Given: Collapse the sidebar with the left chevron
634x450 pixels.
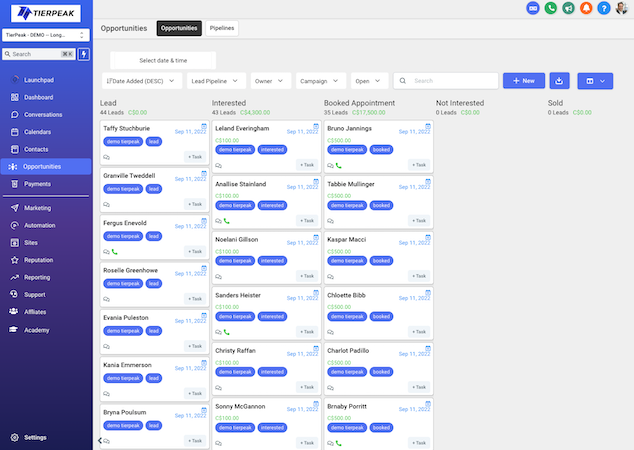Looking at the screenshot, I should point(99,439).
